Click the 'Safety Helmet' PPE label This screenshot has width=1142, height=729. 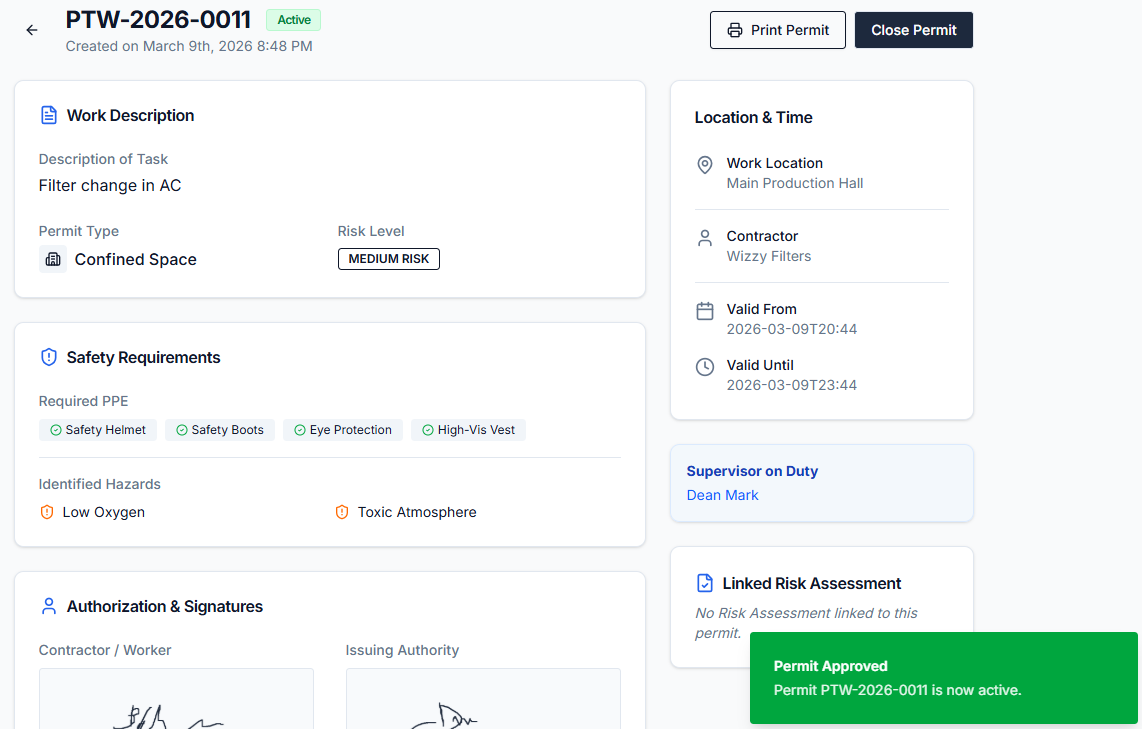point(106,430)
